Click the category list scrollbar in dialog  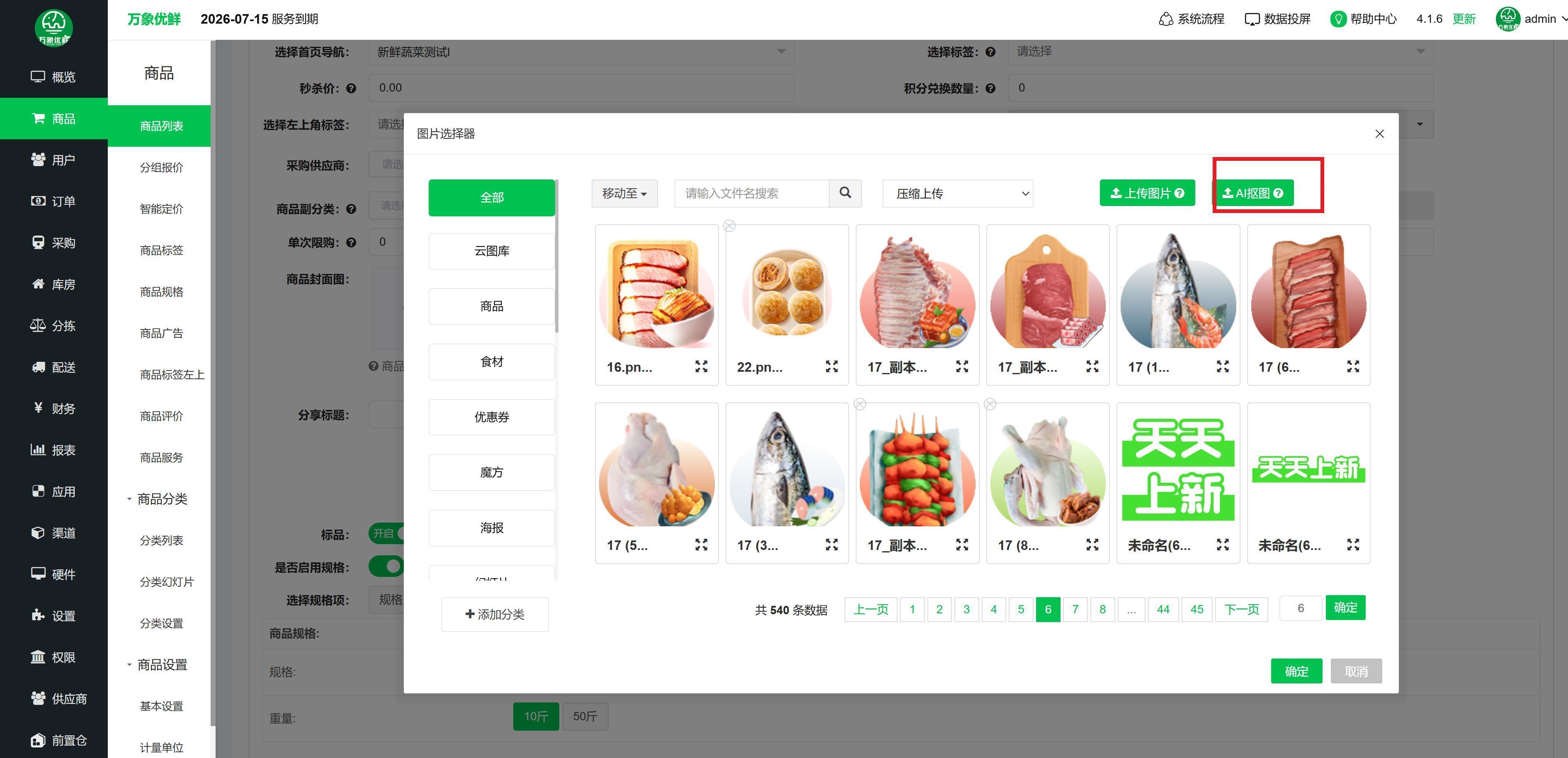click(556, 256)
